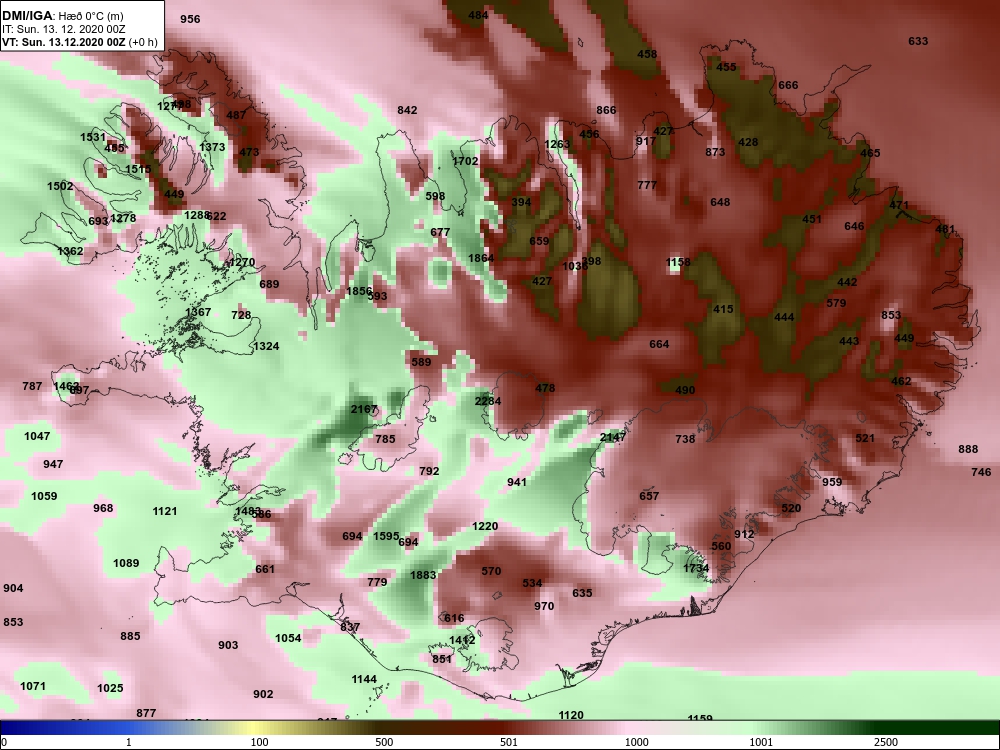Click the height value 1089
The width and height of the screenshot is (1000, 750).
coord(126,563)
